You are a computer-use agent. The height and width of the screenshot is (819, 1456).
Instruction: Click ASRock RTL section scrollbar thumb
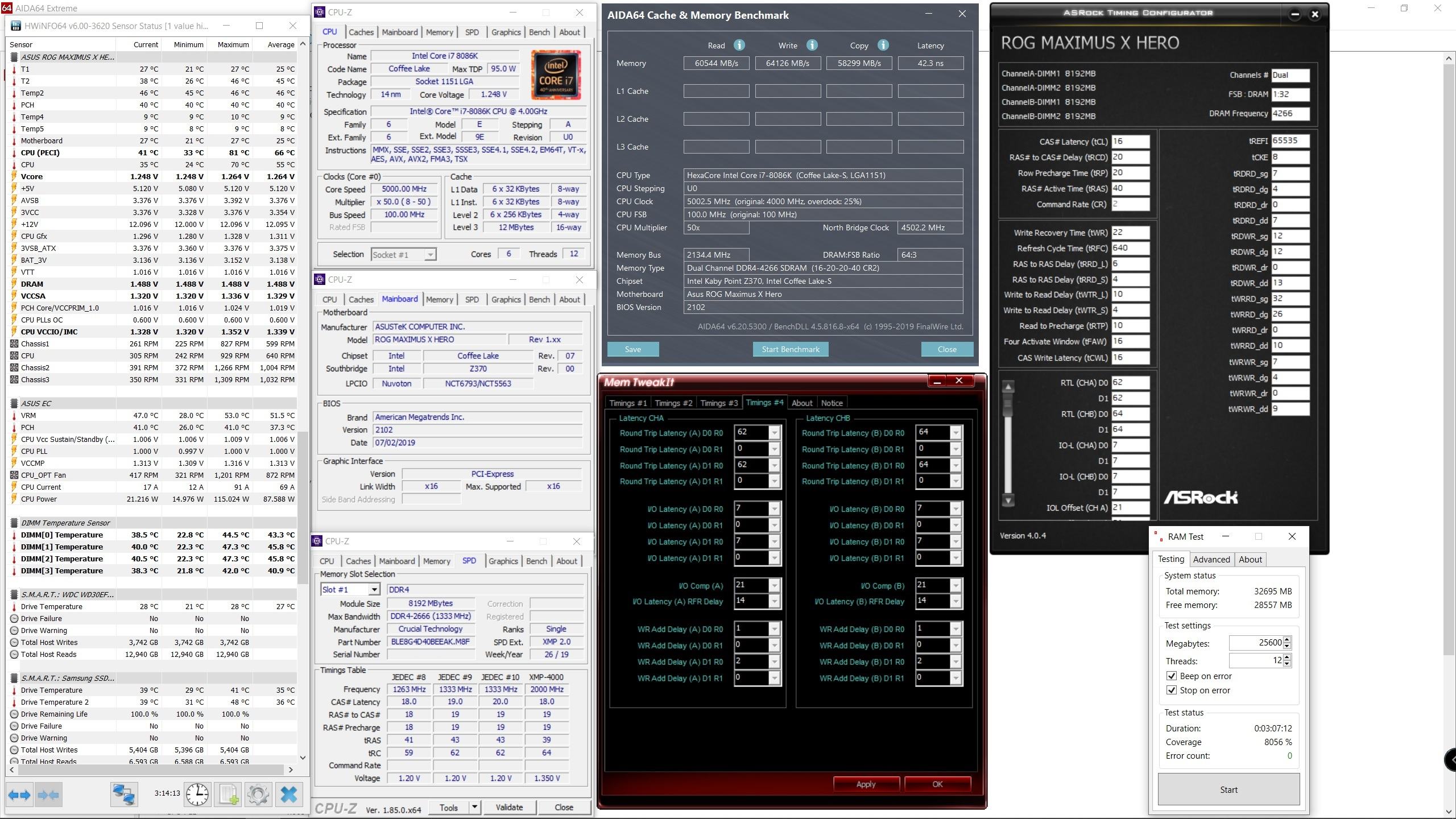coord(1008,404)
